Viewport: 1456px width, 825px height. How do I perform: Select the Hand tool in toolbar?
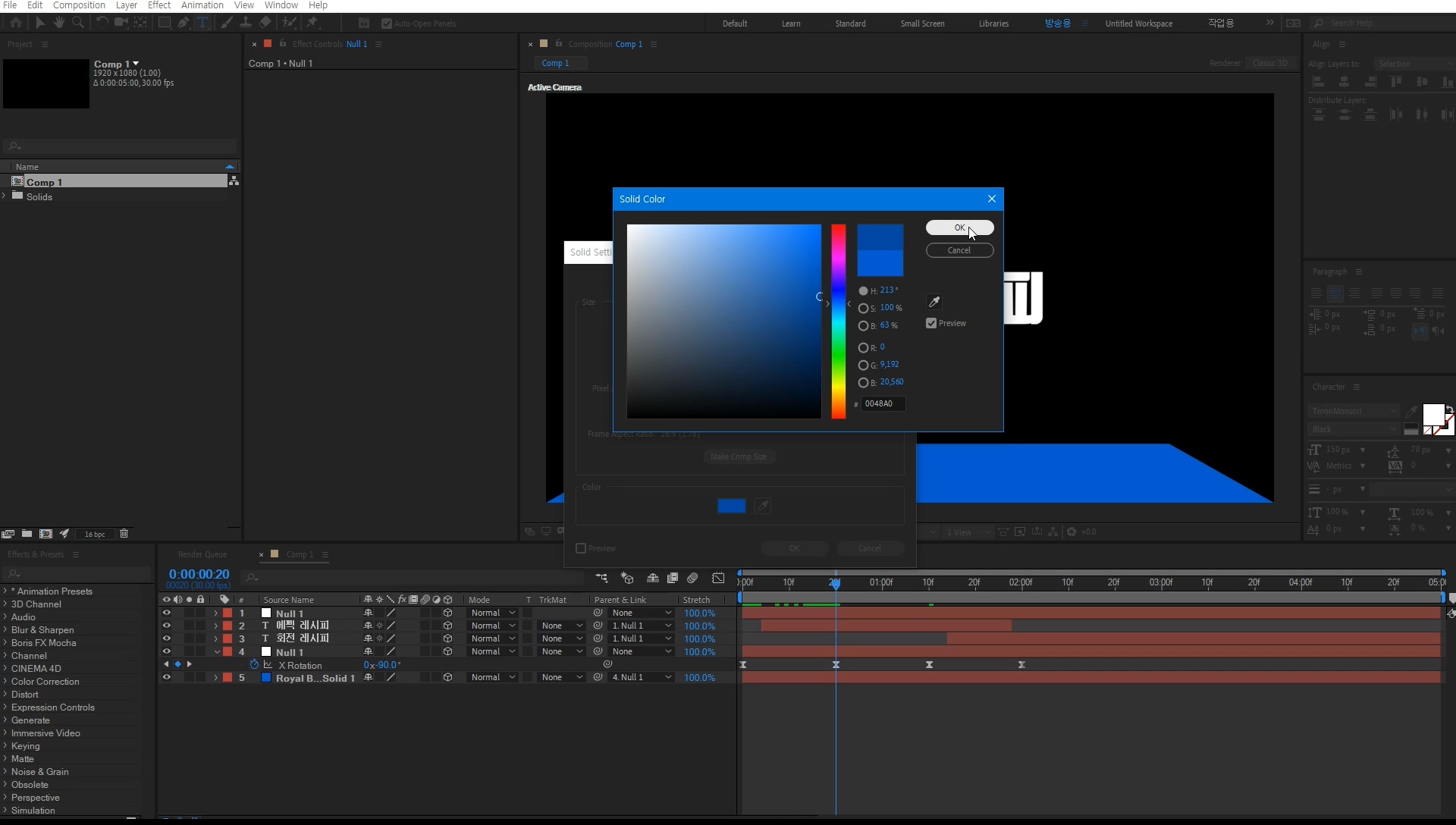pos(58,23)
